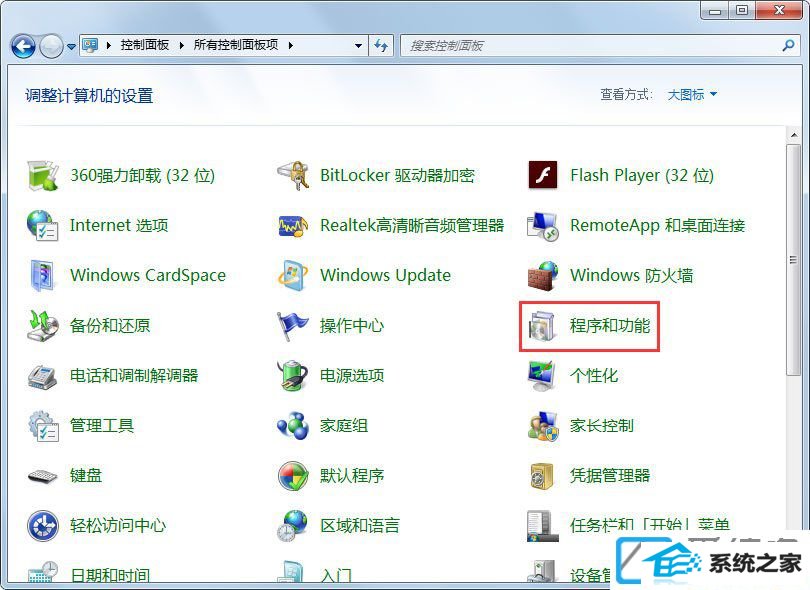
Task: Open recent pages dropdown beside forward button
Action: coord(71,46)
